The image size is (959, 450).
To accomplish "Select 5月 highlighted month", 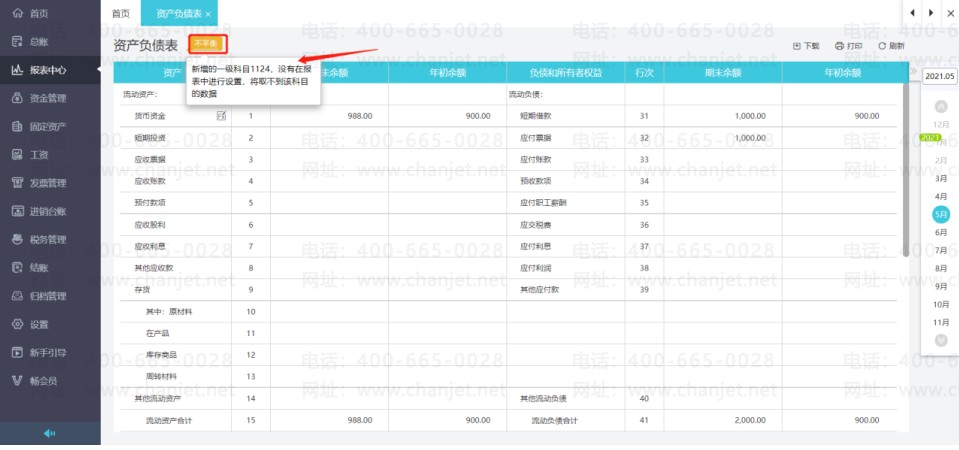I will coord(941,215).
